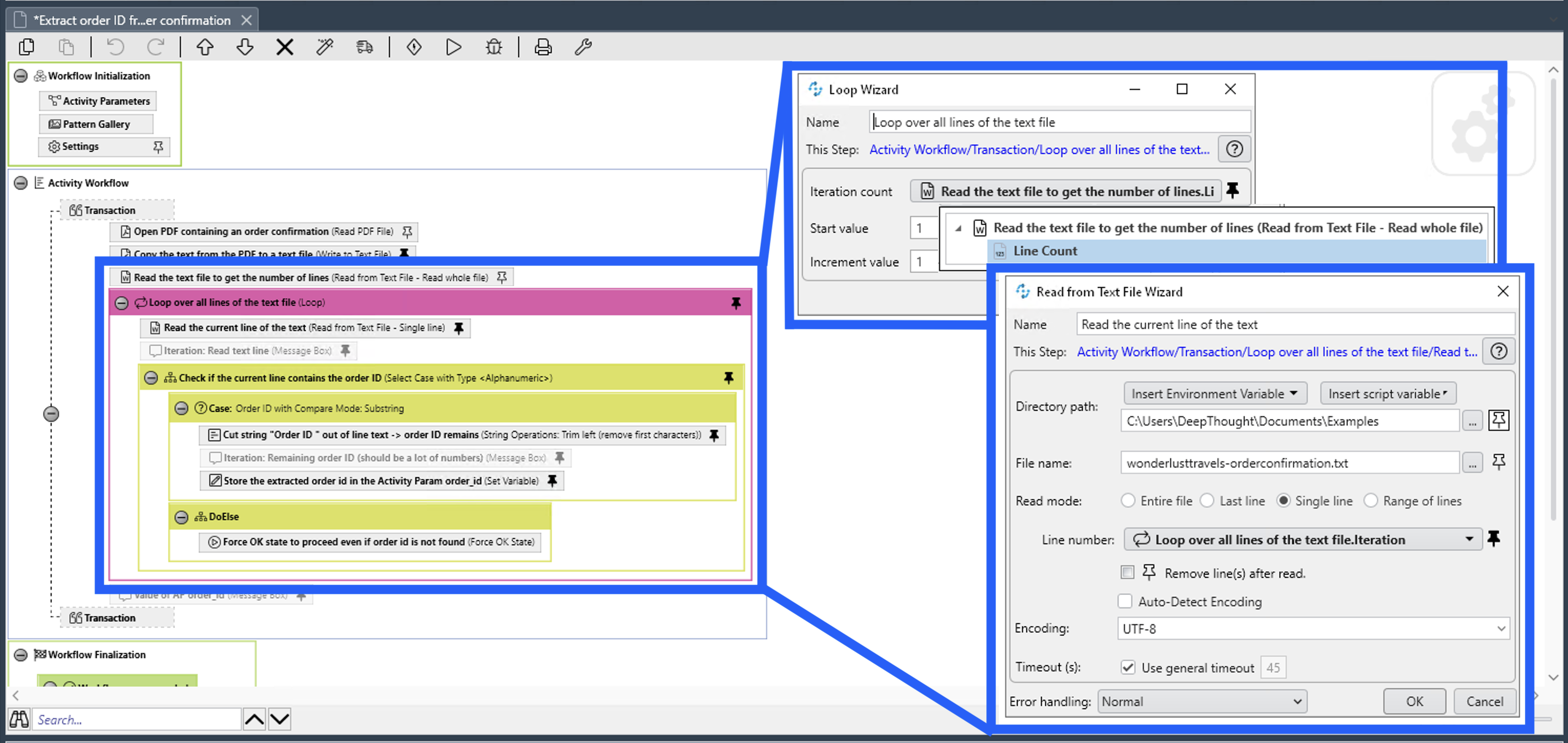Viewport: 1568px width, 743px height.
Task: Click the Undo toolbar icon
Action: [x=116, y=47]
